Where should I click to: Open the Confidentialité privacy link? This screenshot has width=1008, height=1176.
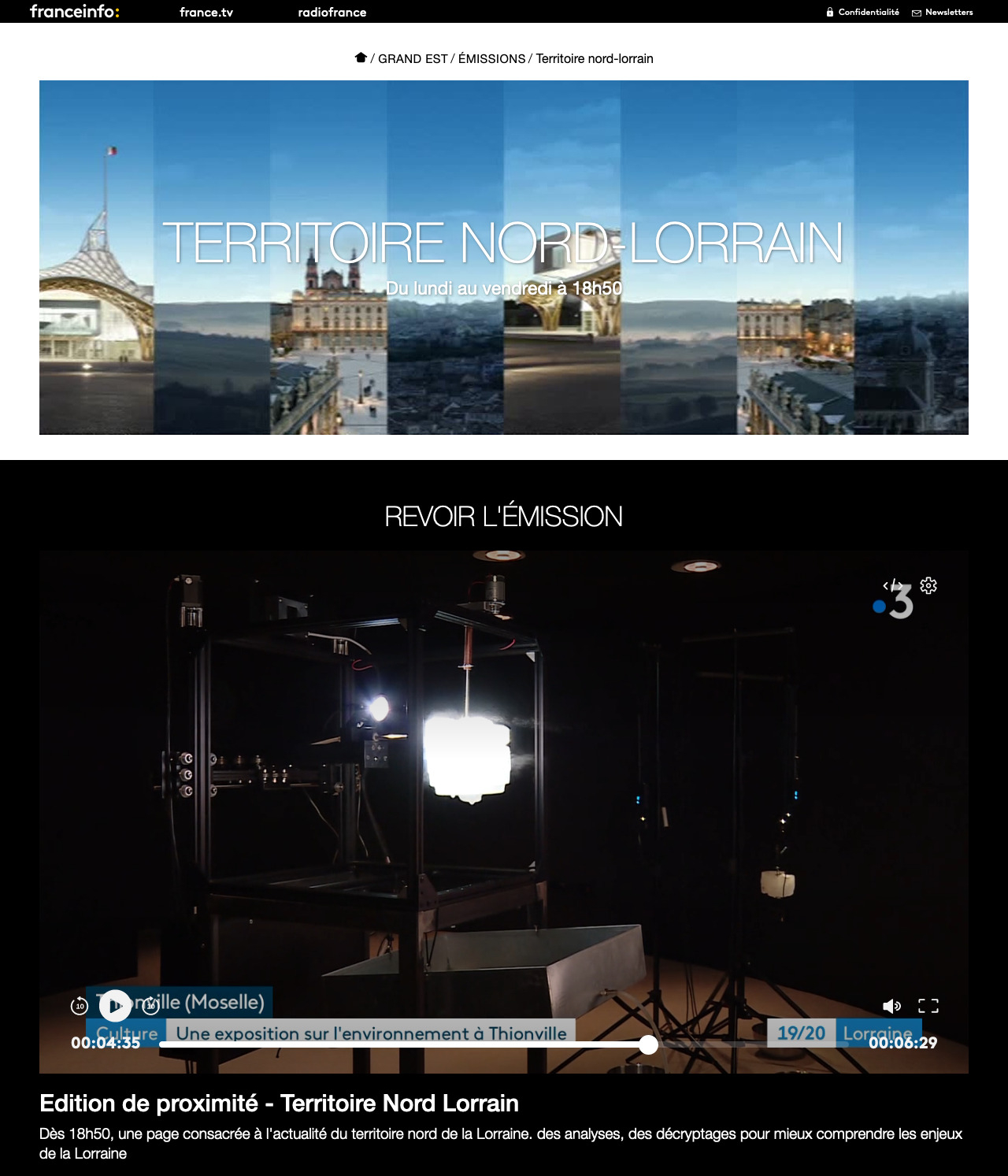862,12
